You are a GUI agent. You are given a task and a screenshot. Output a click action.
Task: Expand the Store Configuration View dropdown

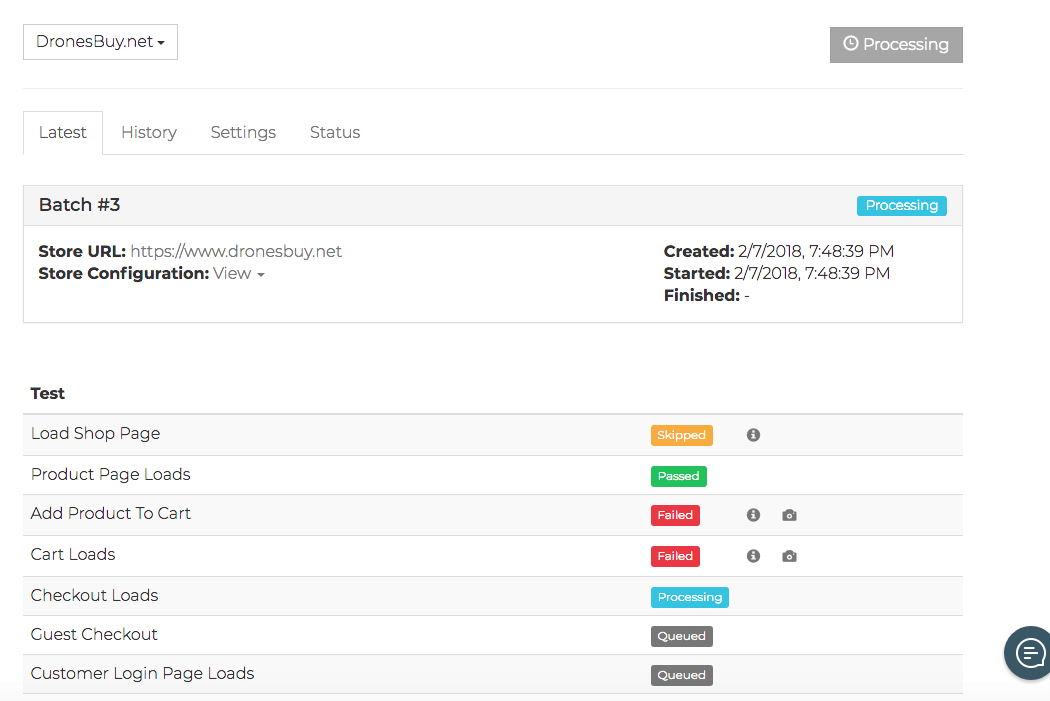point(237,273)
